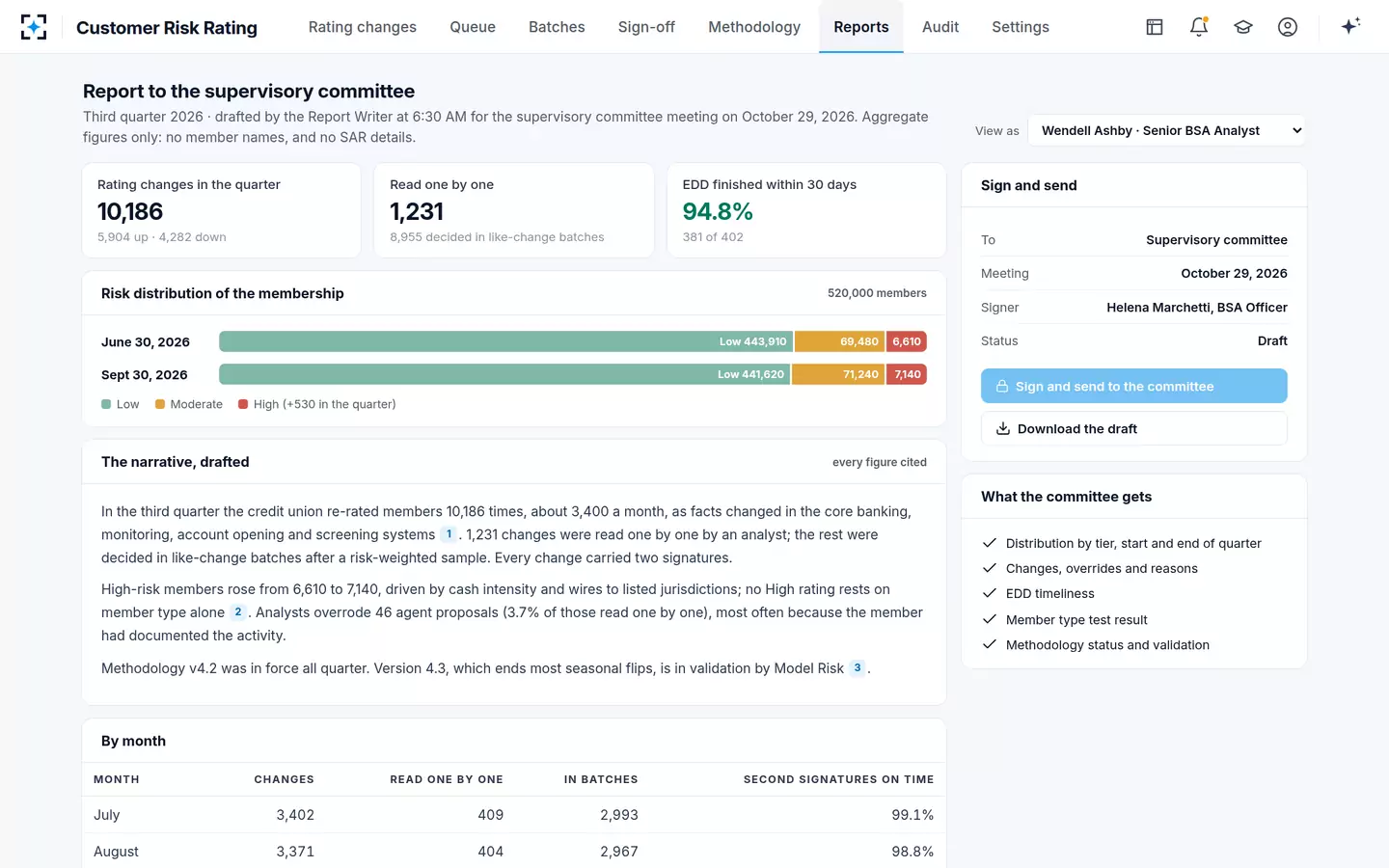Click the Sept 30 moderate 71,240 segment
This screenshot has height=868, width=1389.
coord(838,374)
